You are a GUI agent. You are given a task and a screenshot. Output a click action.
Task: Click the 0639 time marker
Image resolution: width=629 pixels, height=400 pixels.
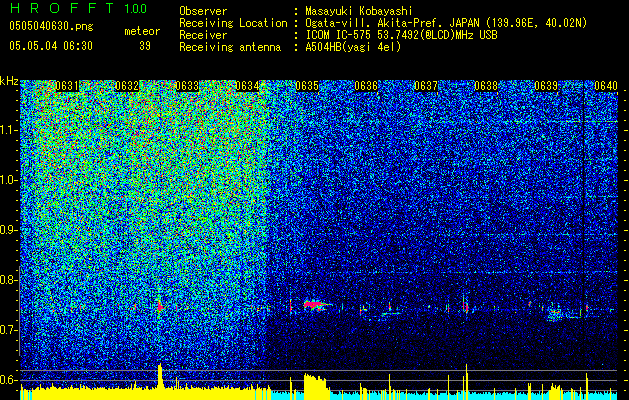coord(546,86)
